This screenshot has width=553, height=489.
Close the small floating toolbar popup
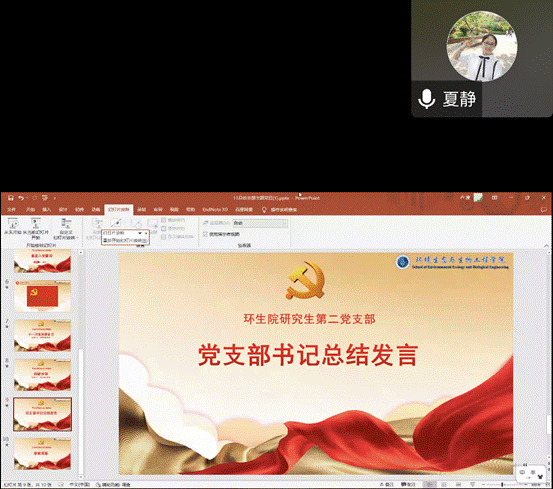[x=146, y=233]
